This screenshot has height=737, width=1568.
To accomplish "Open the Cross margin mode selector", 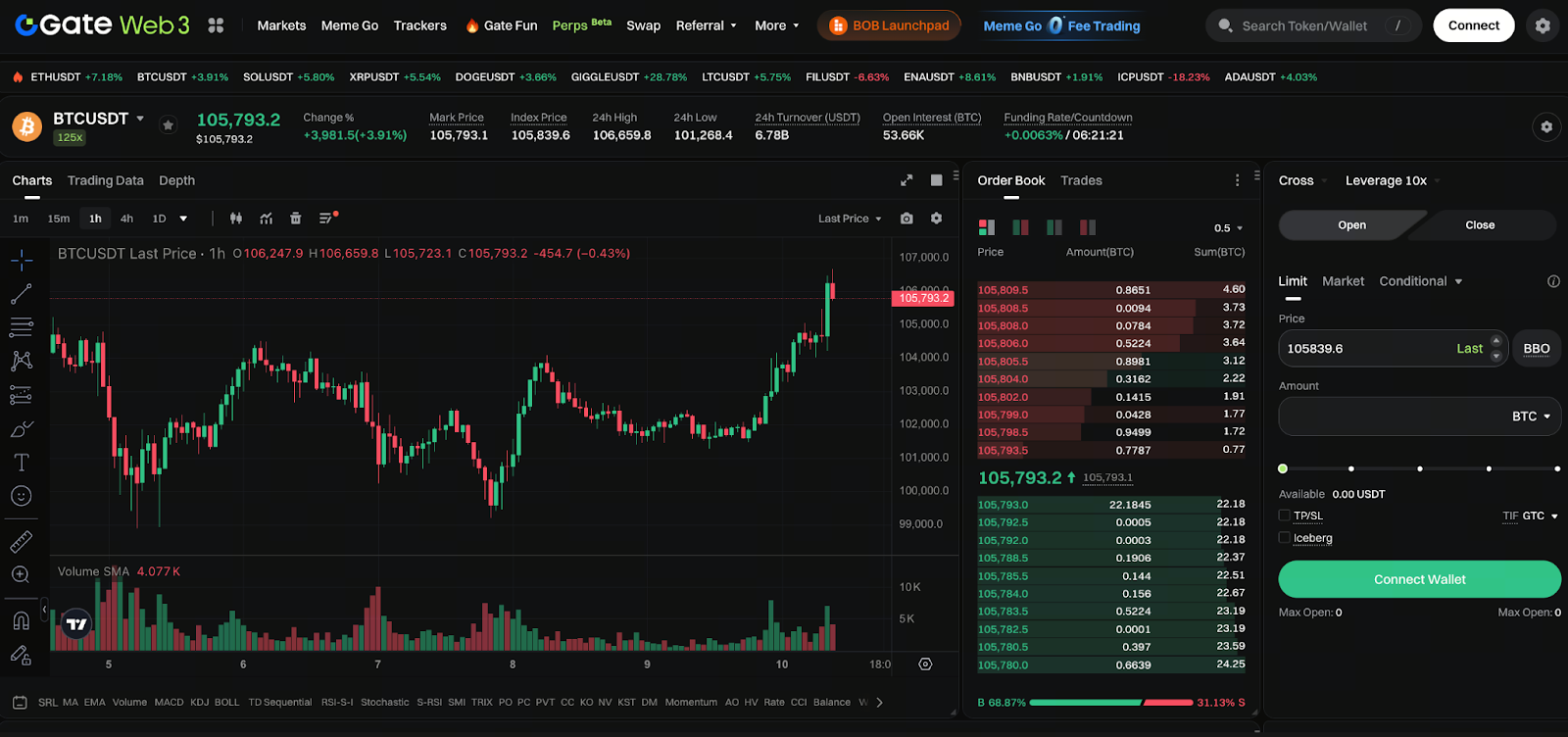I will 1302,180.
